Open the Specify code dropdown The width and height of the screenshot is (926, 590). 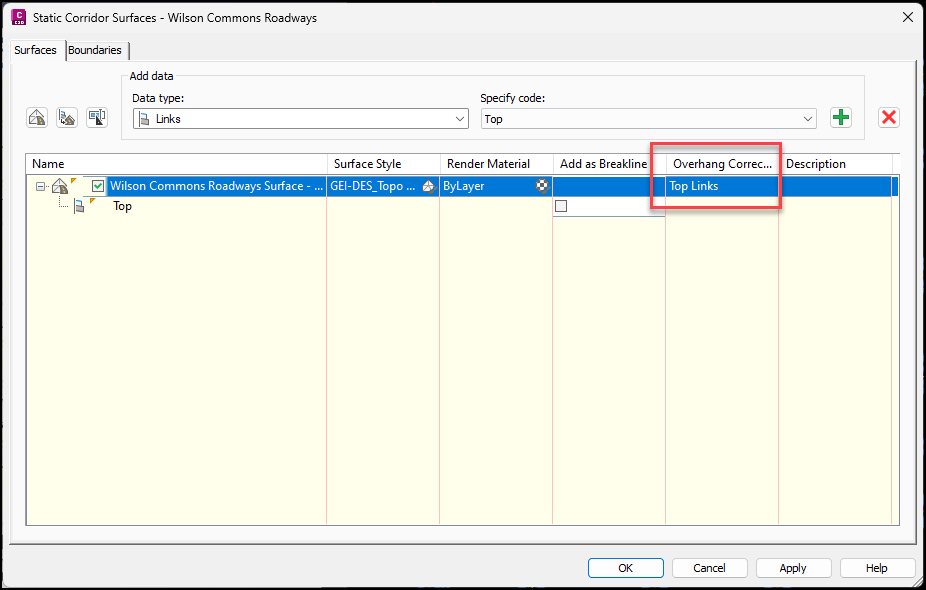pyautogui.click(x=648, y=119)
